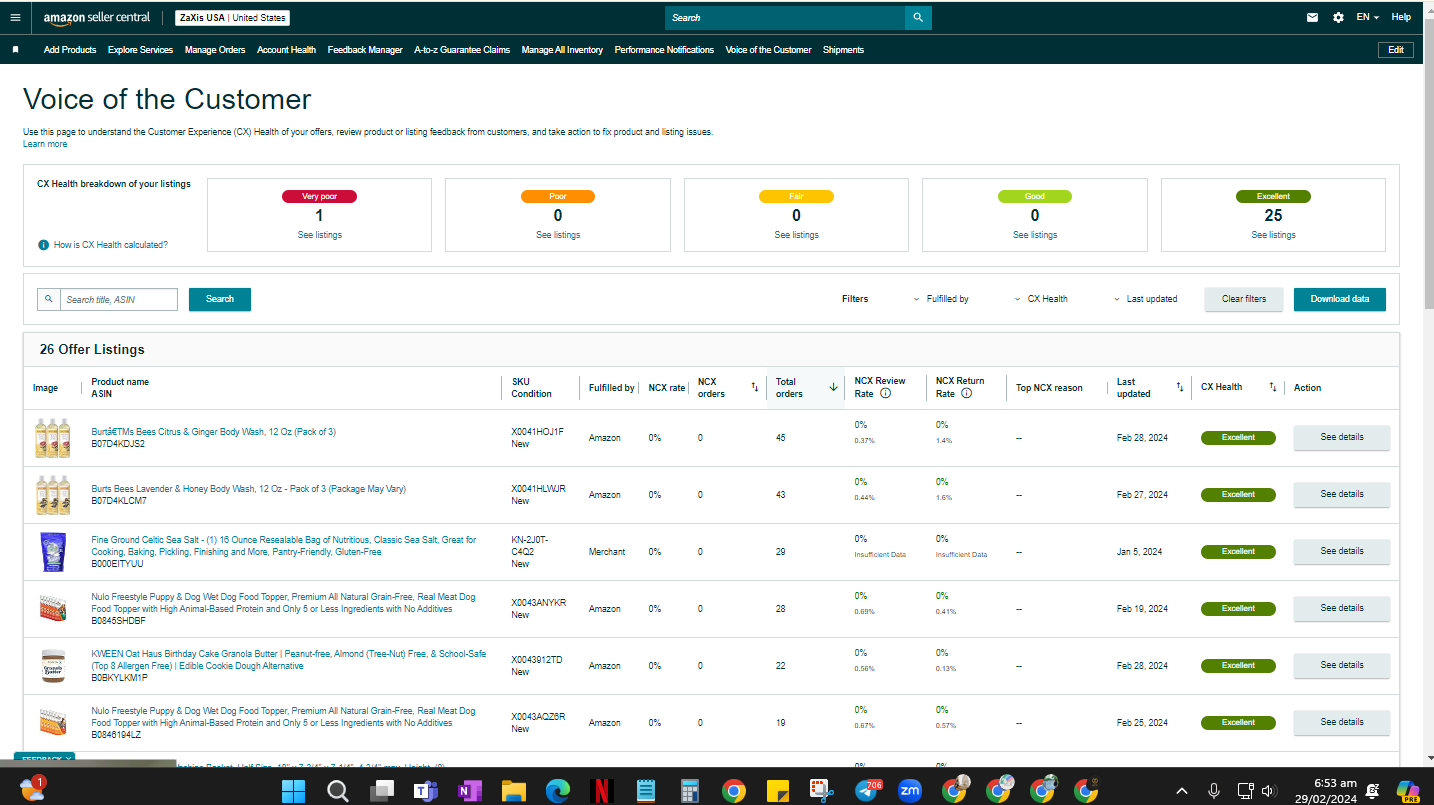Open Windows taskbar search
The image size is (1434, 805).
338,791
